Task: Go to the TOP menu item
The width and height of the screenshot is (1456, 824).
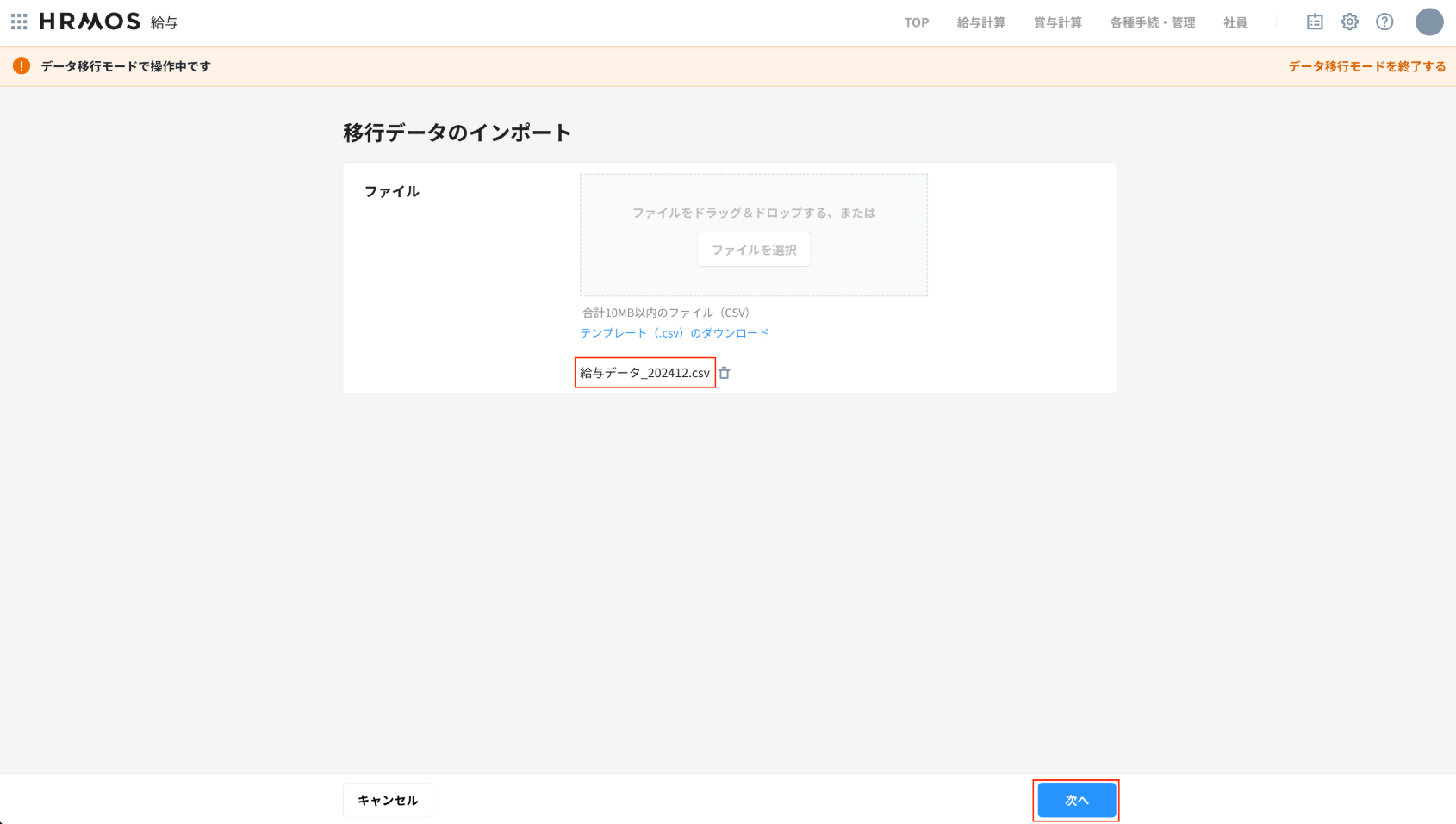Action: coord(917,22)
